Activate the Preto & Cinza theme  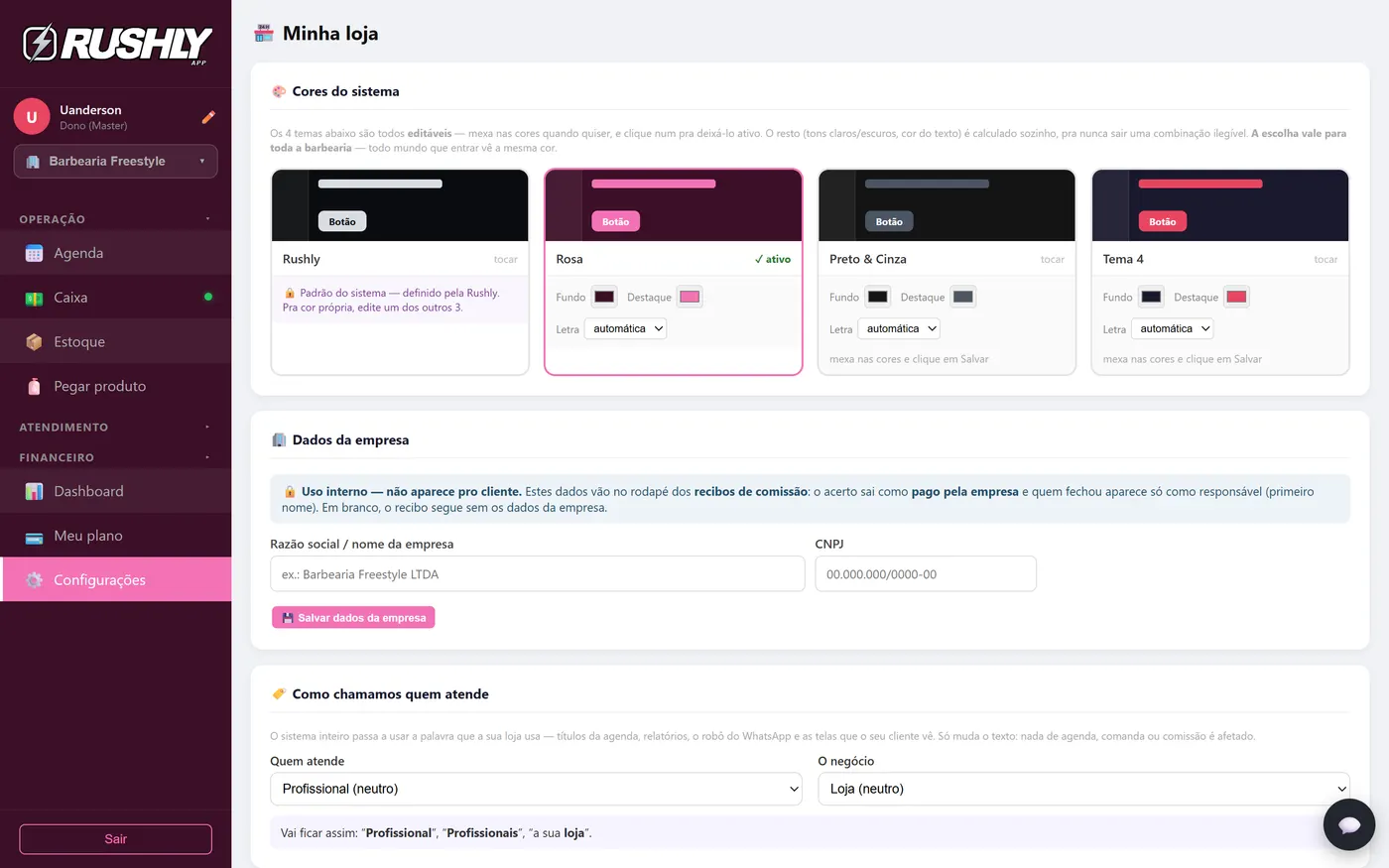click(x=947, y=272)
